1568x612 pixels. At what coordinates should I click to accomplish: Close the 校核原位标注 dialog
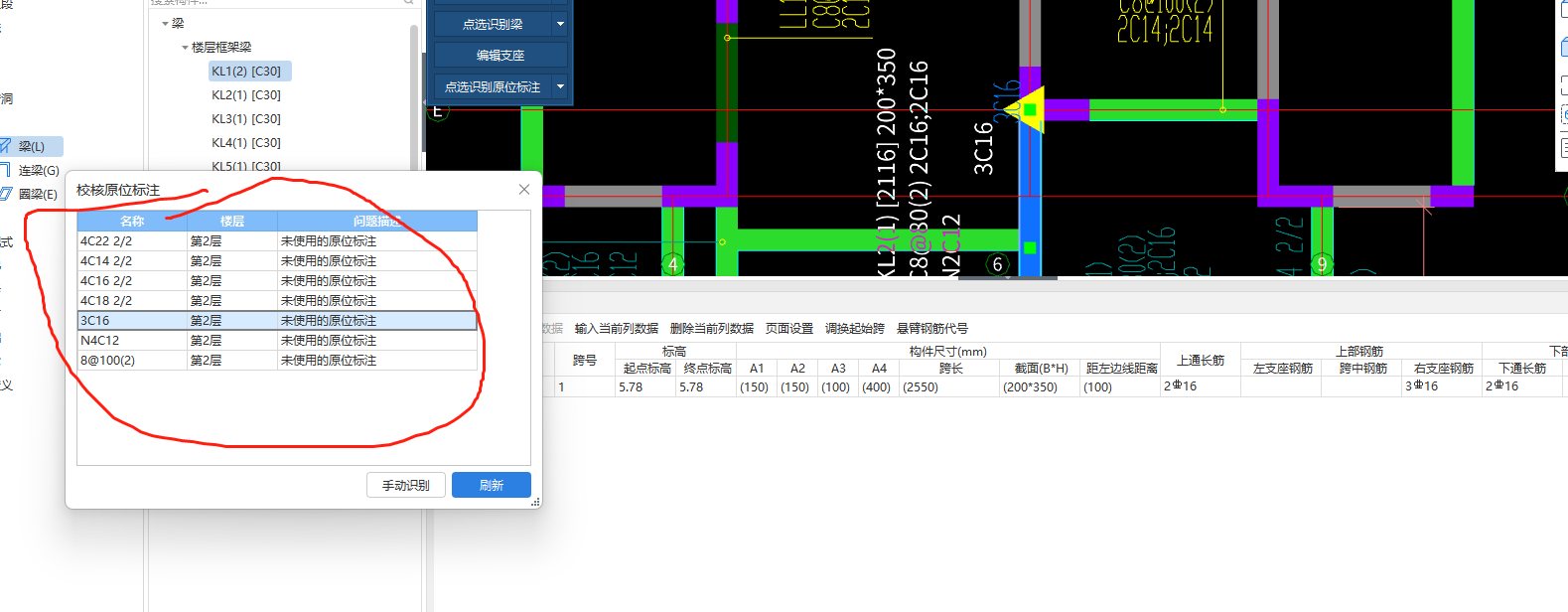pos(524,190)
